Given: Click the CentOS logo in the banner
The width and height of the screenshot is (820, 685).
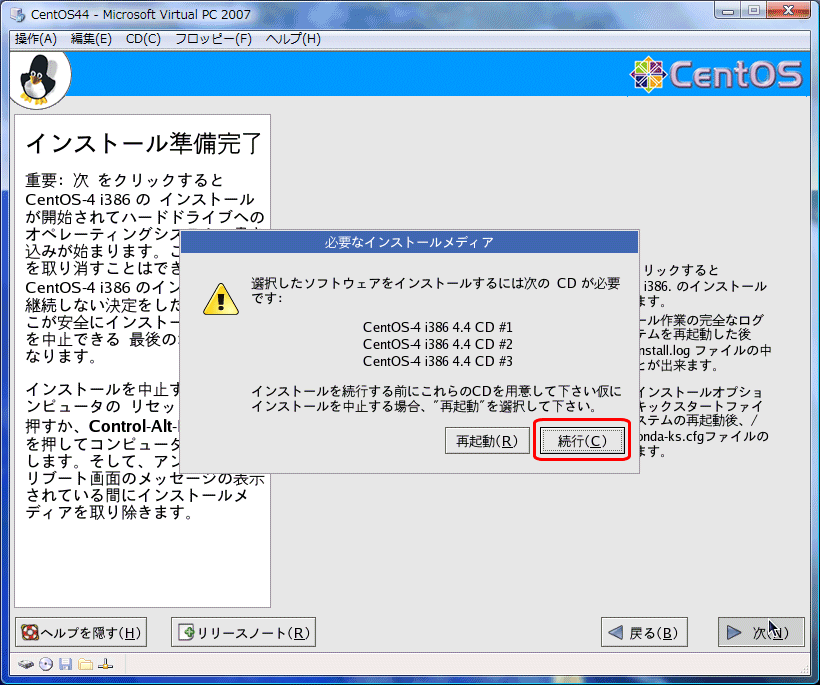Looking at the screenshot, I should click(716, 74).
